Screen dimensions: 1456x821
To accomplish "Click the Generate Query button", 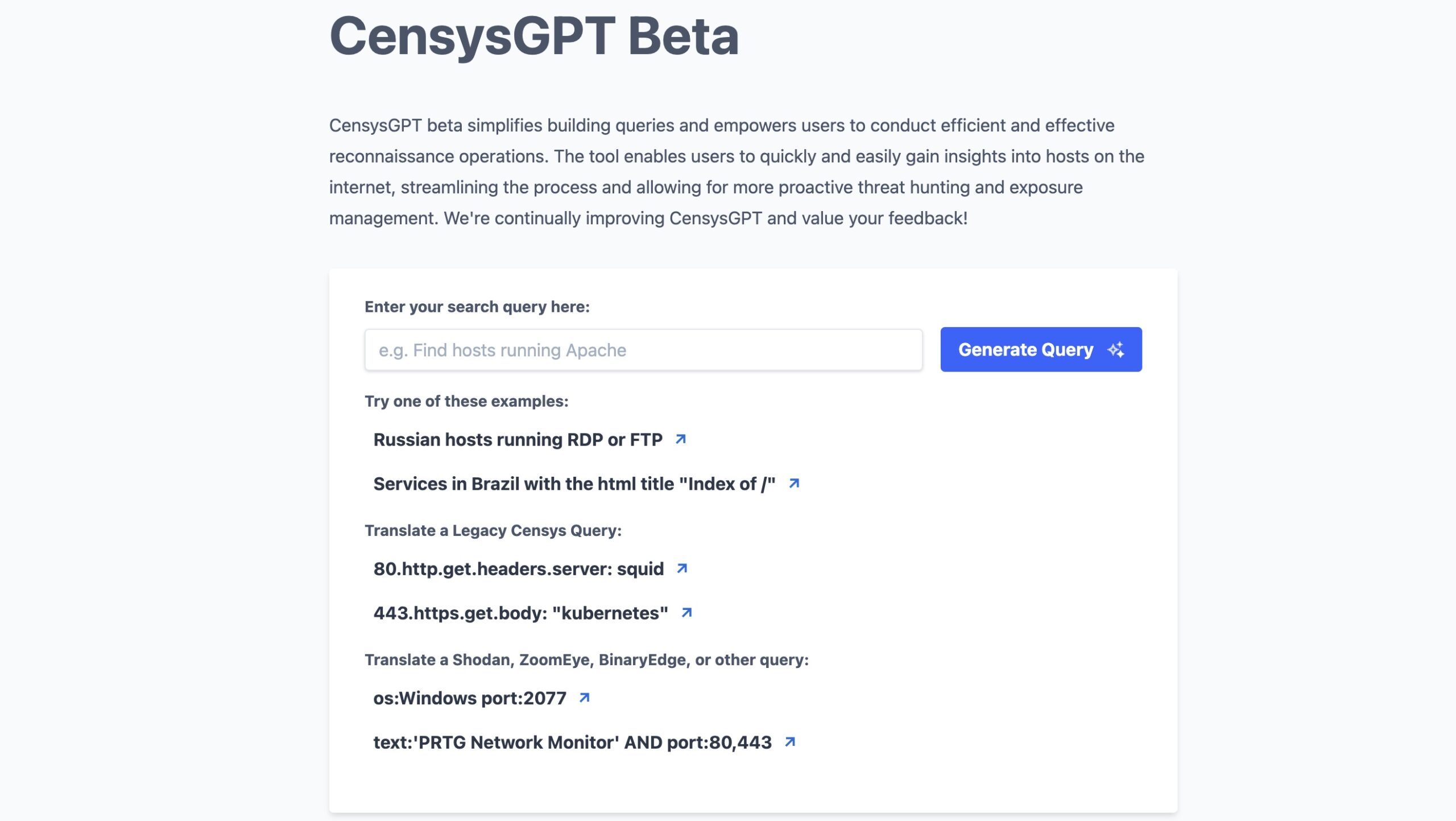I will (1025, 349).
